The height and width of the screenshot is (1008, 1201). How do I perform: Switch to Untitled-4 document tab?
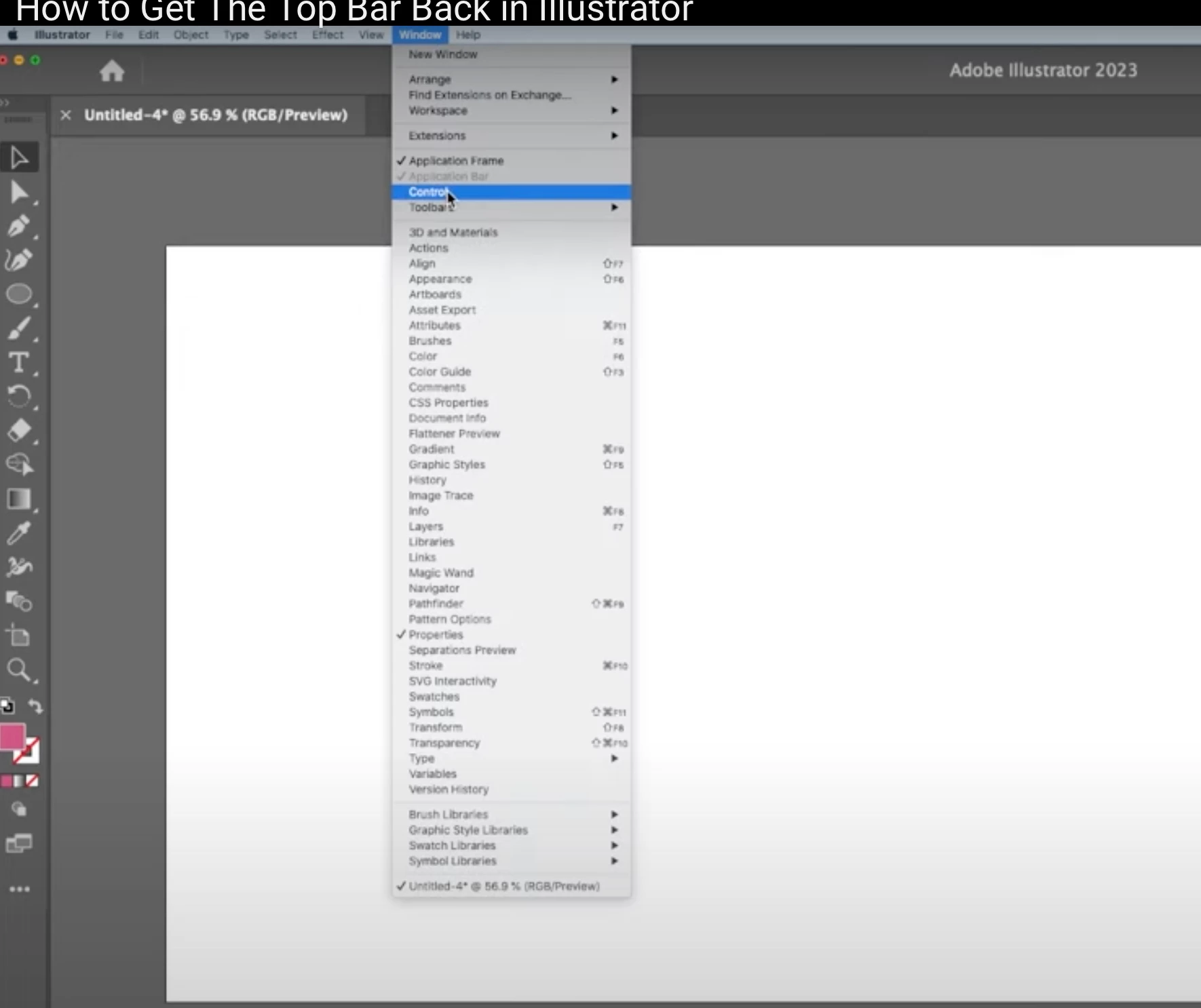click(x=216, y=115)
